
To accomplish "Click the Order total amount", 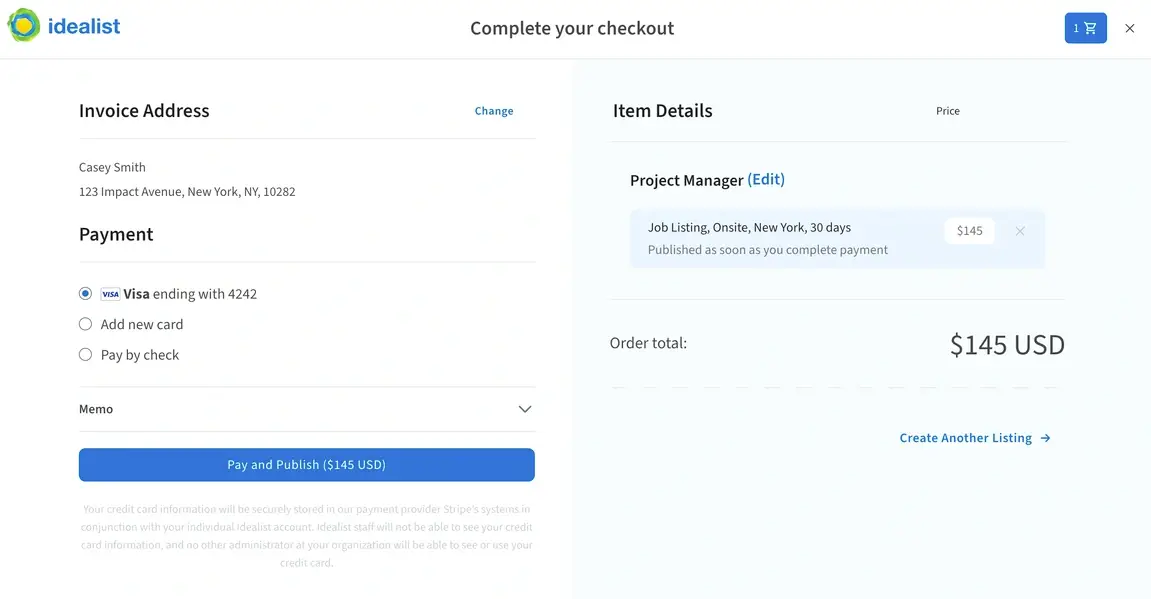I will [1007, 344].
